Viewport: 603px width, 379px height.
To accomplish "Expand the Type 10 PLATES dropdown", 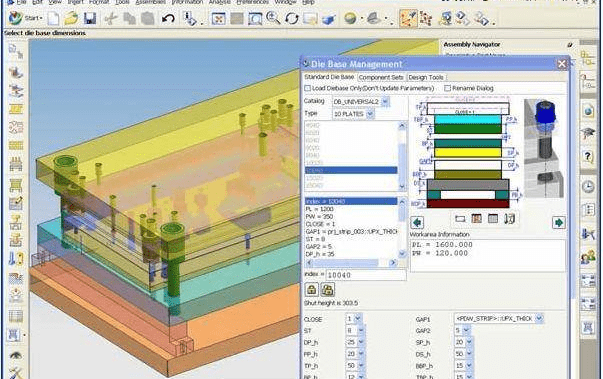I will coord(370,114).
